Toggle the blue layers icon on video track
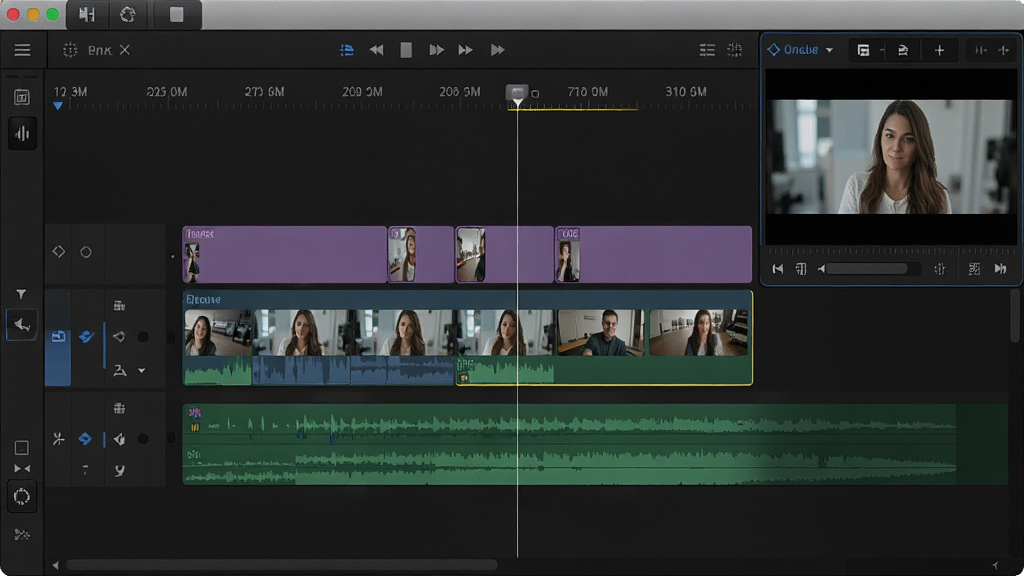 click(x=86, y=337)
